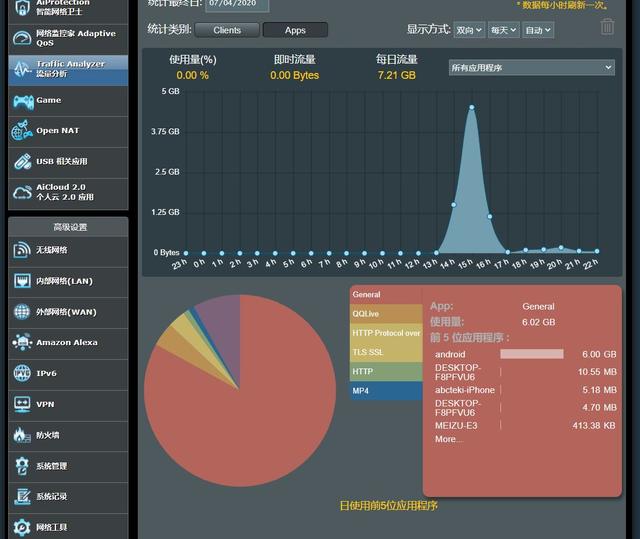Switch statistics category to Clients
The image size is (640, 539).
(227, 30)
